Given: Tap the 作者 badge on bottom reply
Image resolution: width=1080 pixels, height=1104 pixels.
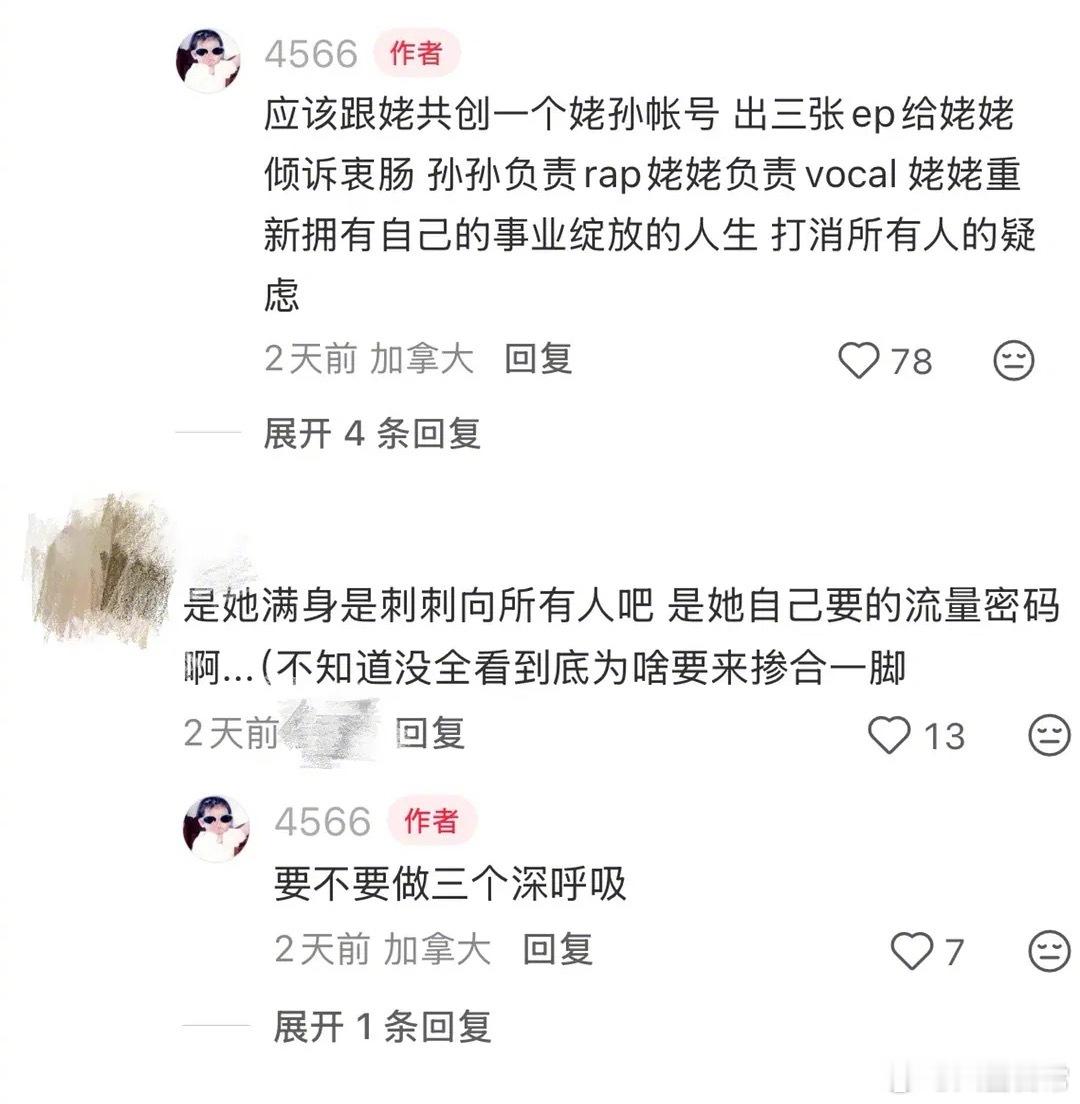Looking at the screenshot, I should [431, 820].
